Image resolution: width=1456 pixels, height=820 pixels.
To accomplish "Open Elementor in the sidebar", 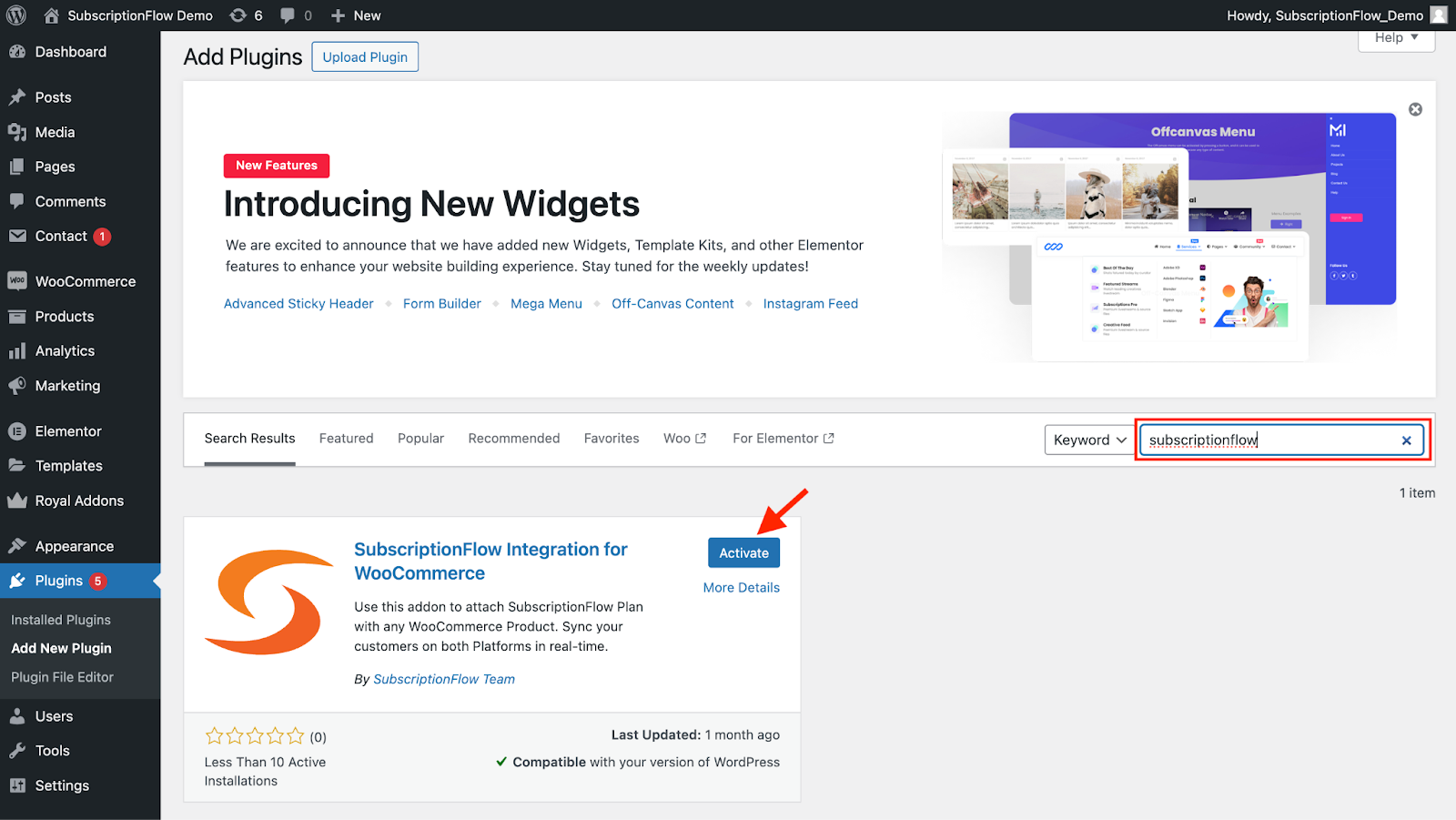I will click(80, 431).
